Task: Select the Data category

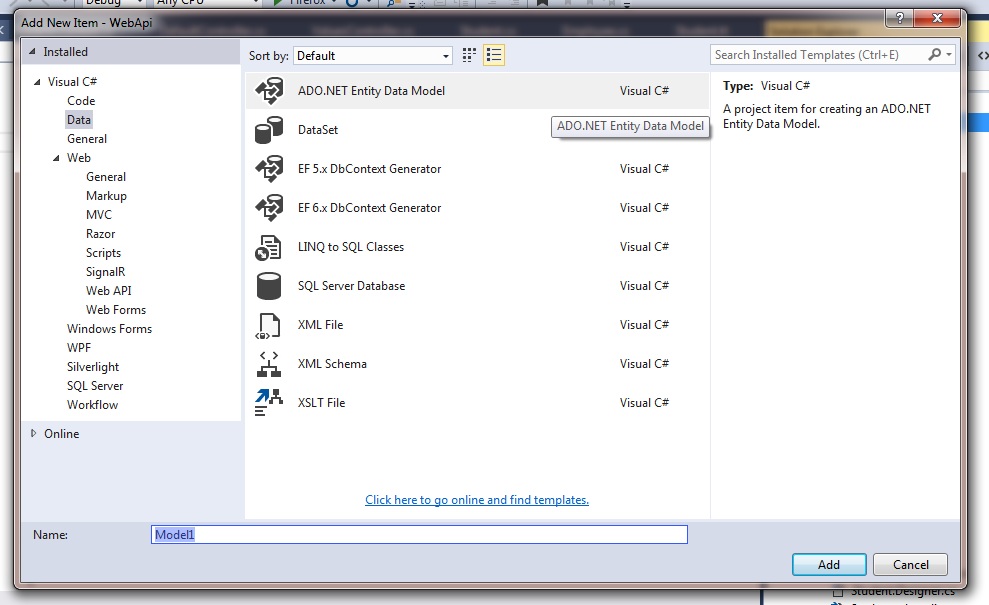Action: [x=79, y=120]
